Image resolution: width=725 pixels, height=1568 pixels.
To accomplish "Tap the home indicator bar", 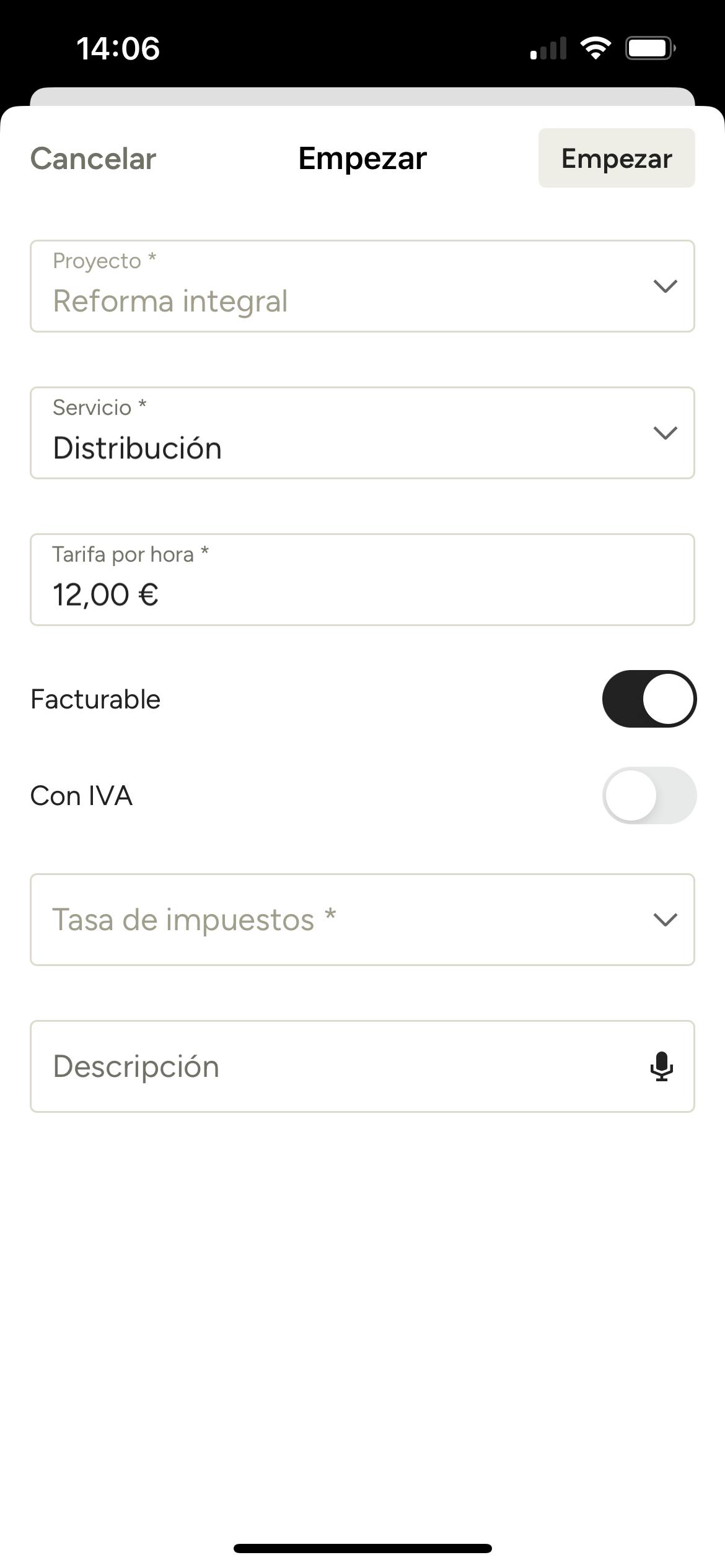I will point(362,1548).
